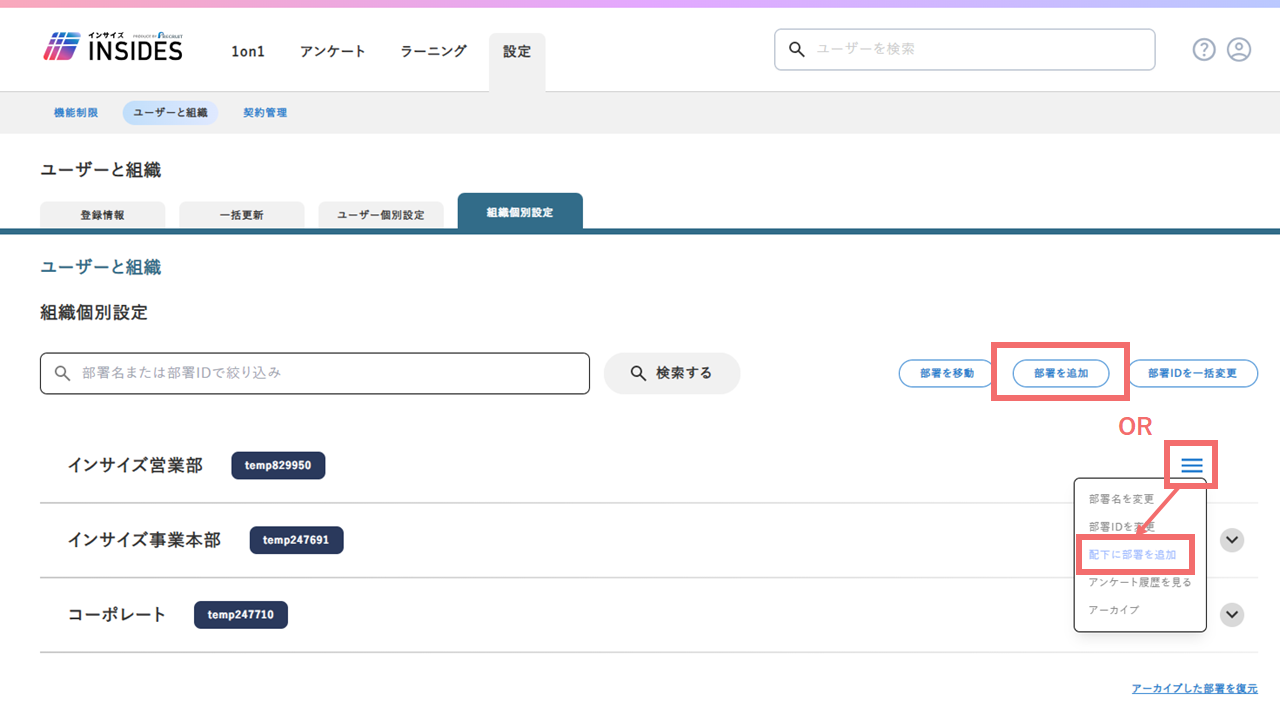This screenshot has height=720, width=1281.
Task: Choose 配下に部署を追加 in the context menu
Action: pyautogui.click(x=1134, y=554)
